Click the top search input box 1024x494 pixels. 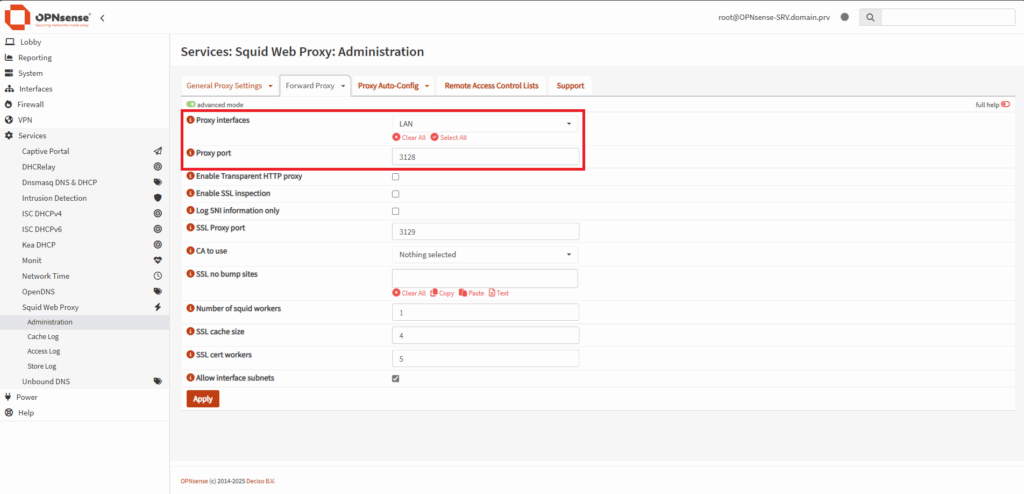coord(948,18)
